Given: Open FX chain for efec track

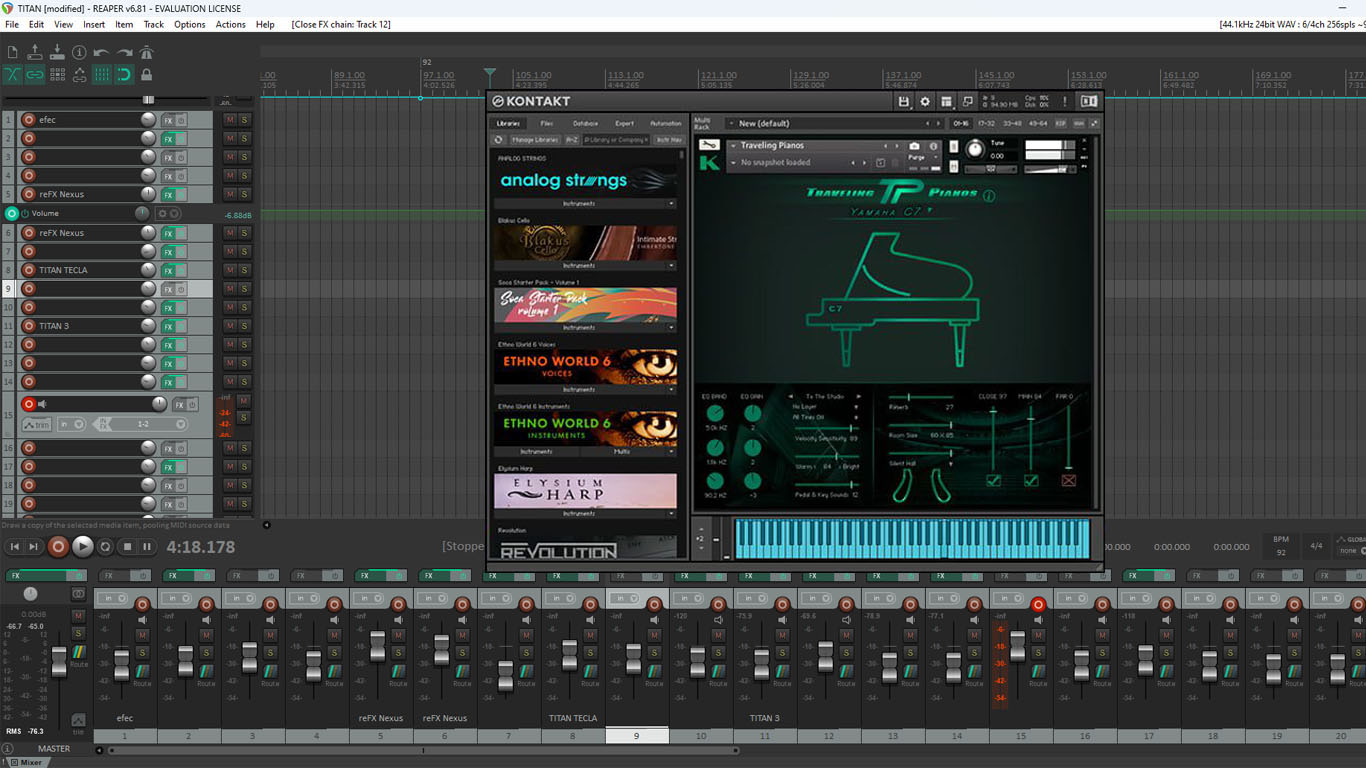Looking at the screenshot, I should pyautogui.click(x=168, y=120).
